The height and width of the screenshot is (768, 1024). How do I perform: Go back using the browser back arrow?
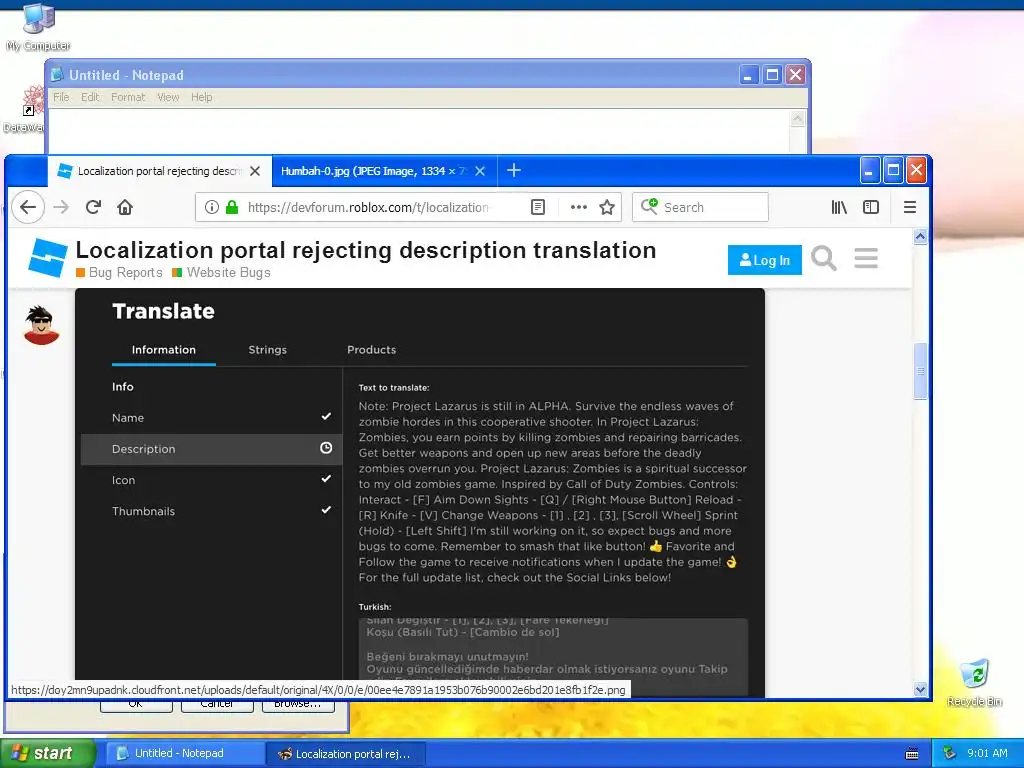click(x=28, y=207)
